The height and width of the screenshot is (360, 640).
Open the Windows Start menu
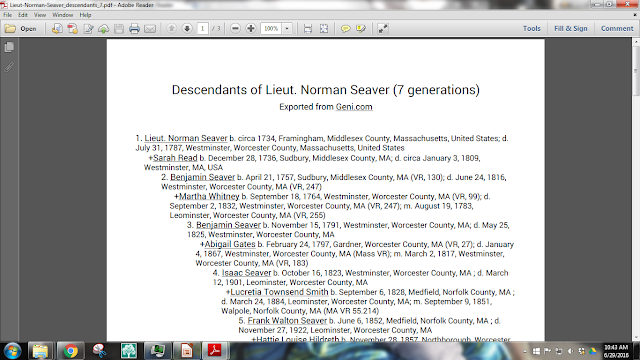coord(12,351)
